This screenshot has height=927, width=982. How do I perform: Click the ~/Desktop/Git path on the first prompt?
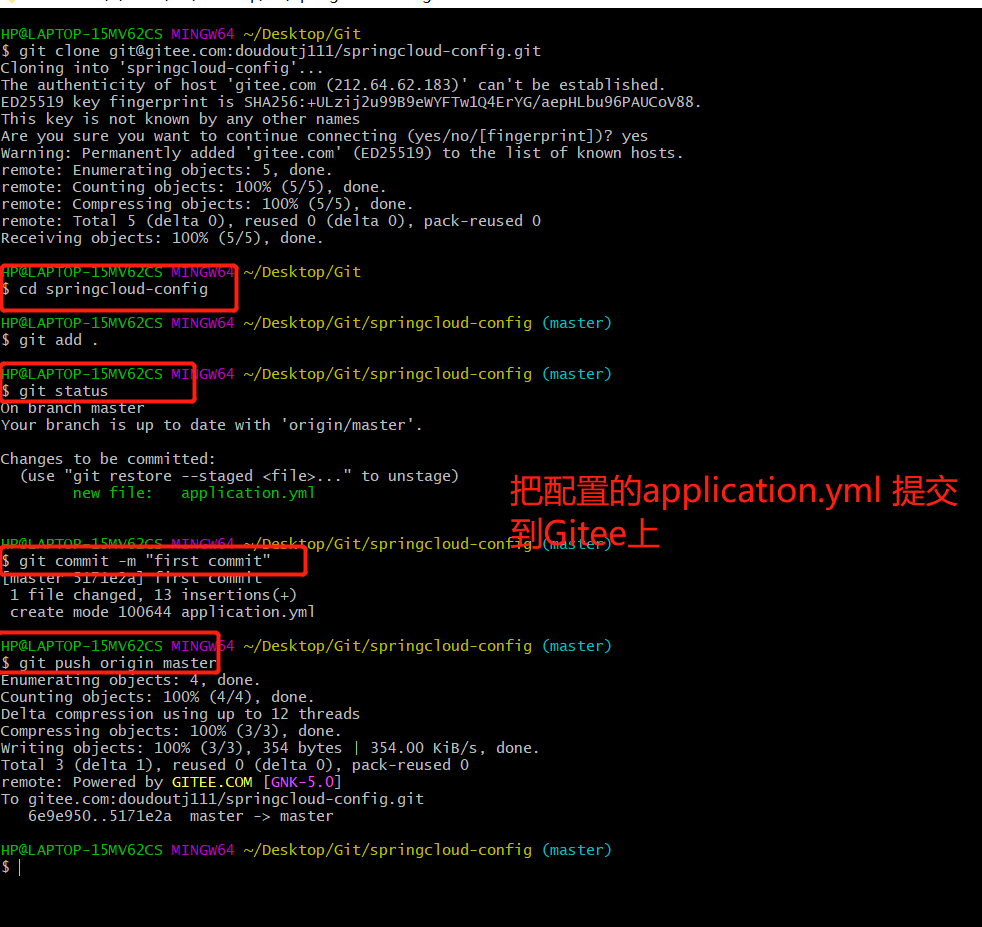(302, 34)
